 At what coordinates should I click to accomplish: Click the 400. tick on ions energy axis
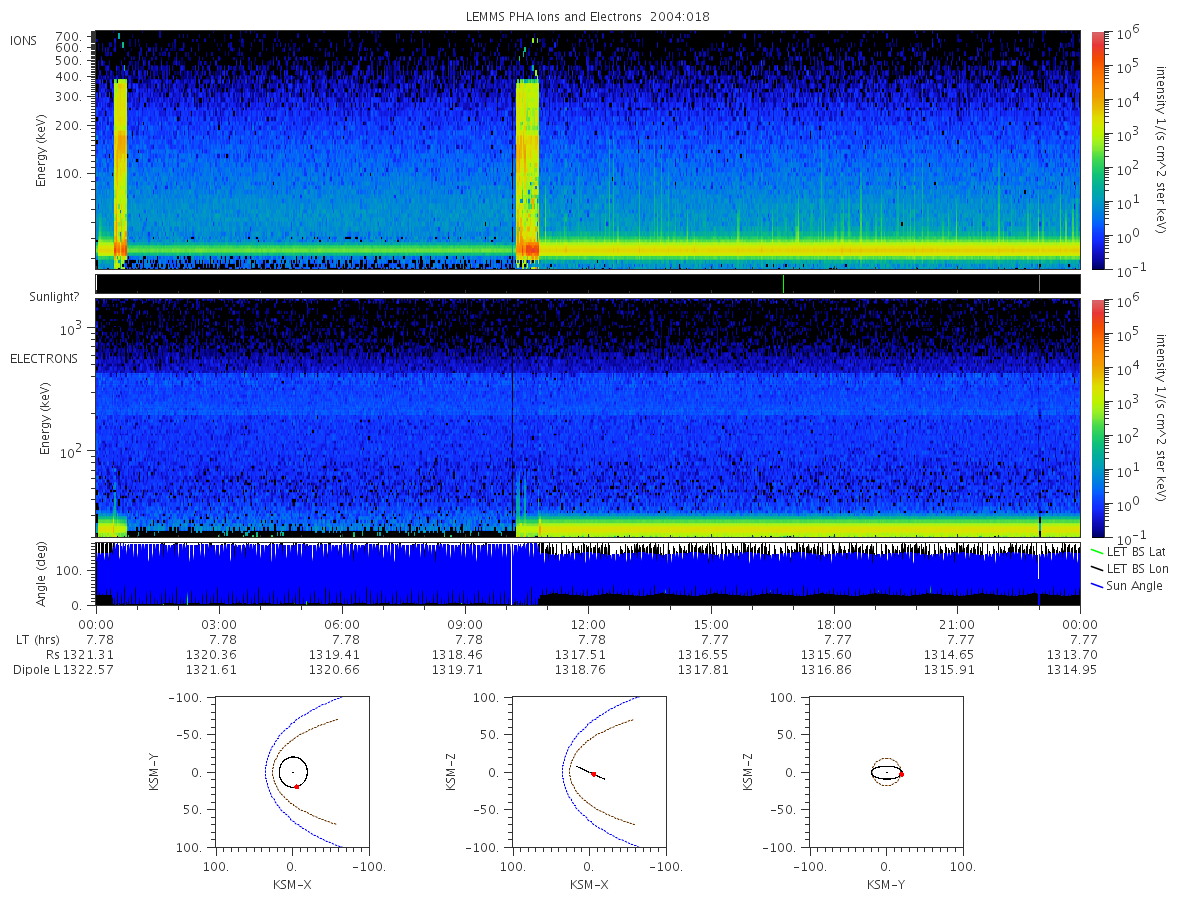pos(69,76)
